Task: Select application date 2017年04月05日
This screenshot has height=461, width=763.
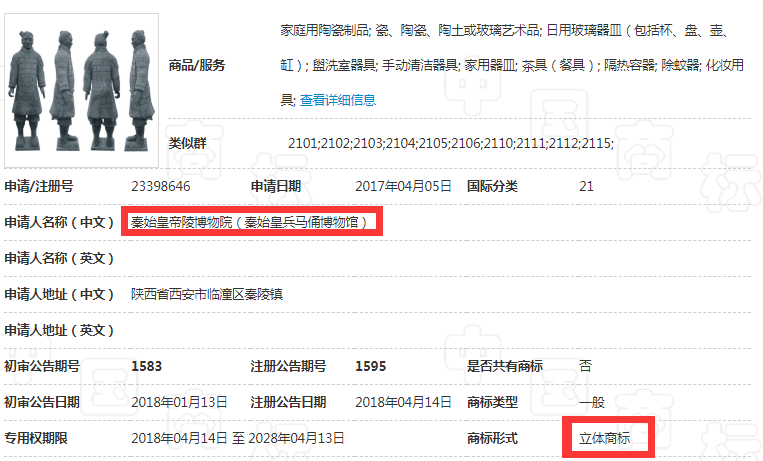Action: 403,186
